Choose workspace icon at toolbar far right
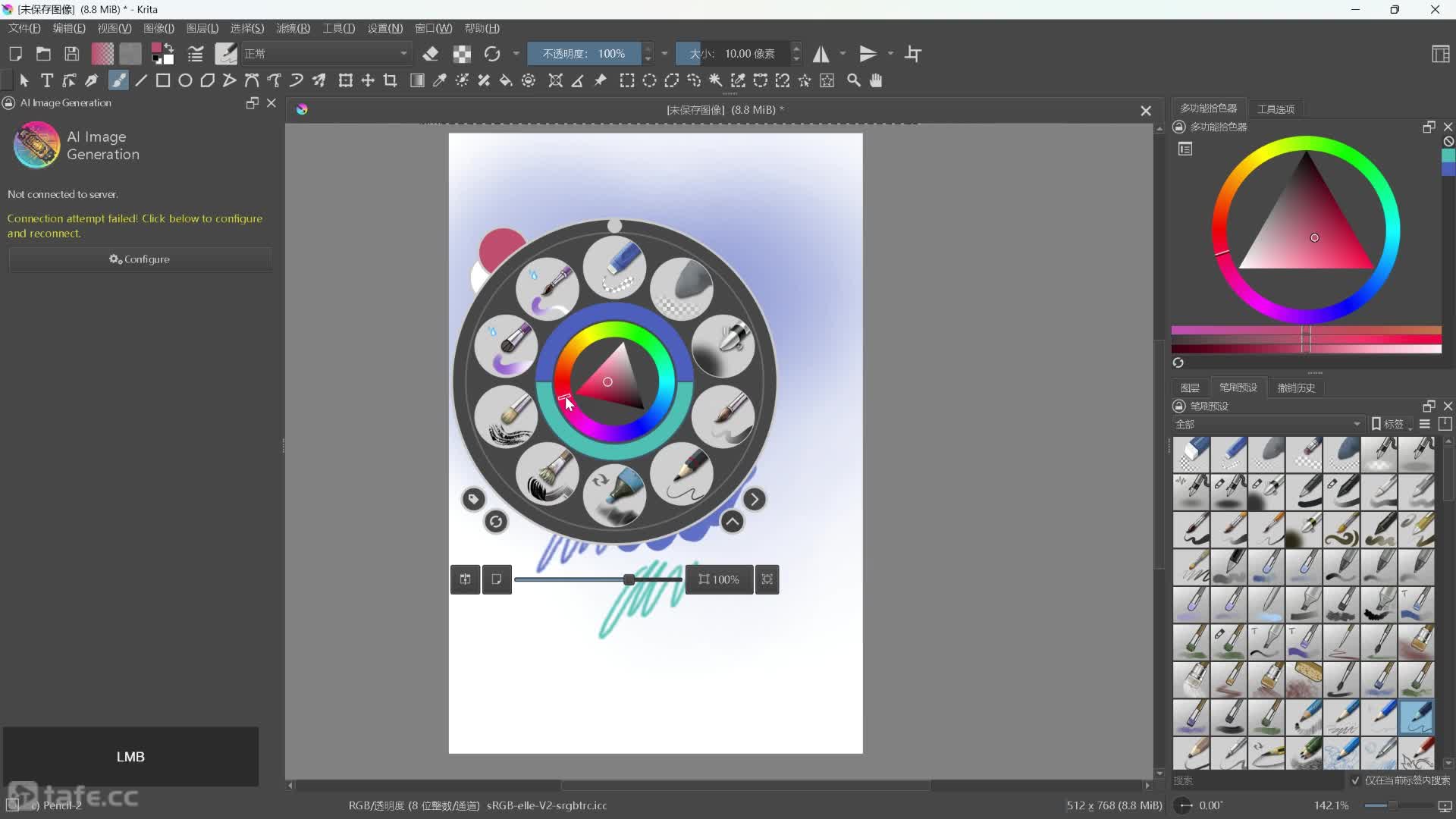The height and width of the screenshot is (819, 1456). 1441,54
